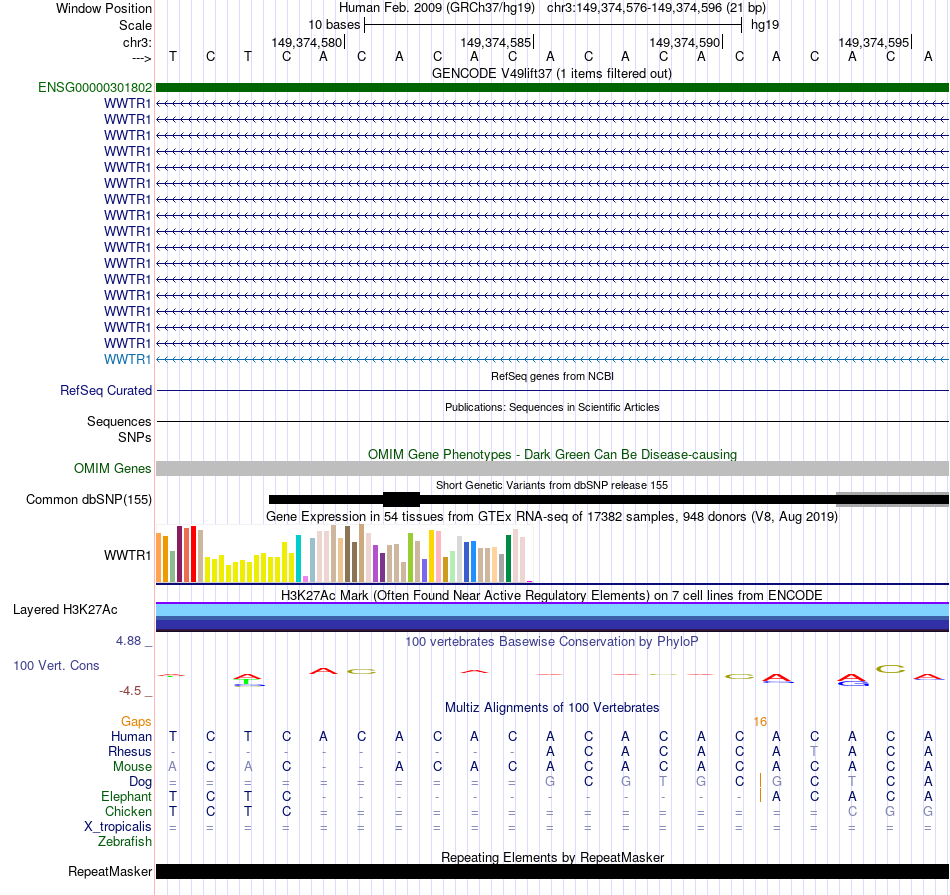This screenshot has height=895, width=950.
Task: Click the gray OMIM Genes bar
Action: (x=552, y=468)
